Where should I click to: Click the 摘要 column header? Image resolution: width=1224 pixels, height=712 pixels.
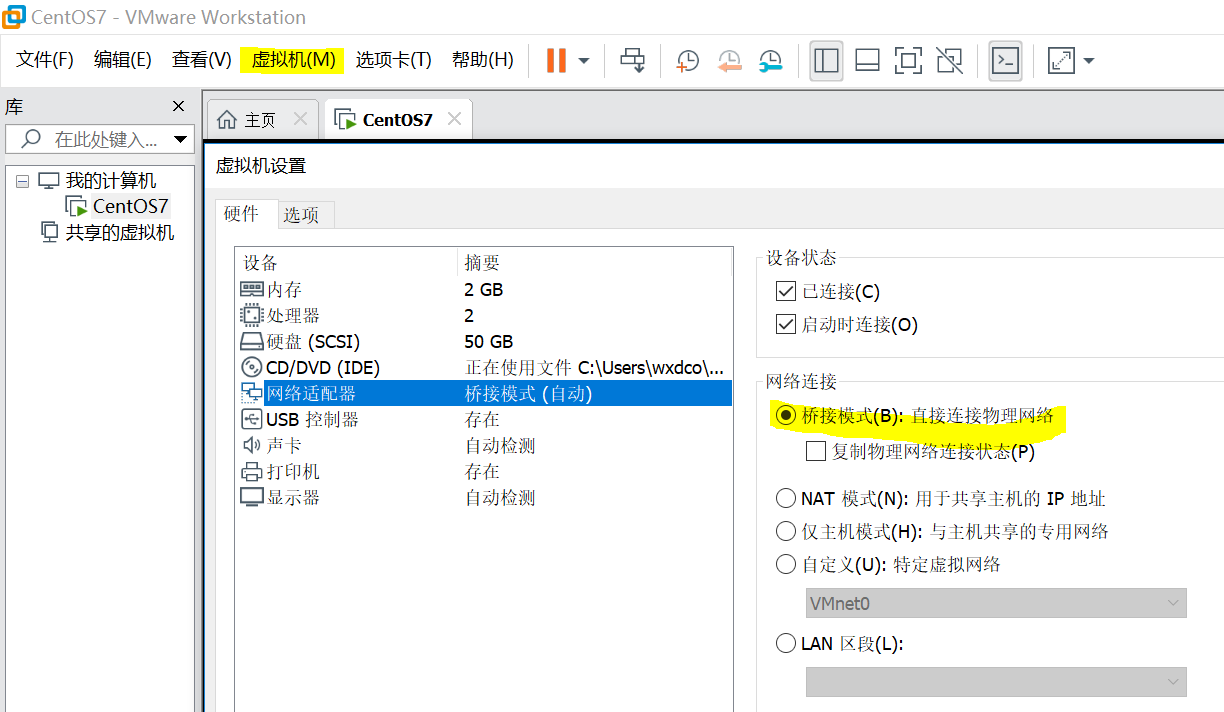coord(594,263)
